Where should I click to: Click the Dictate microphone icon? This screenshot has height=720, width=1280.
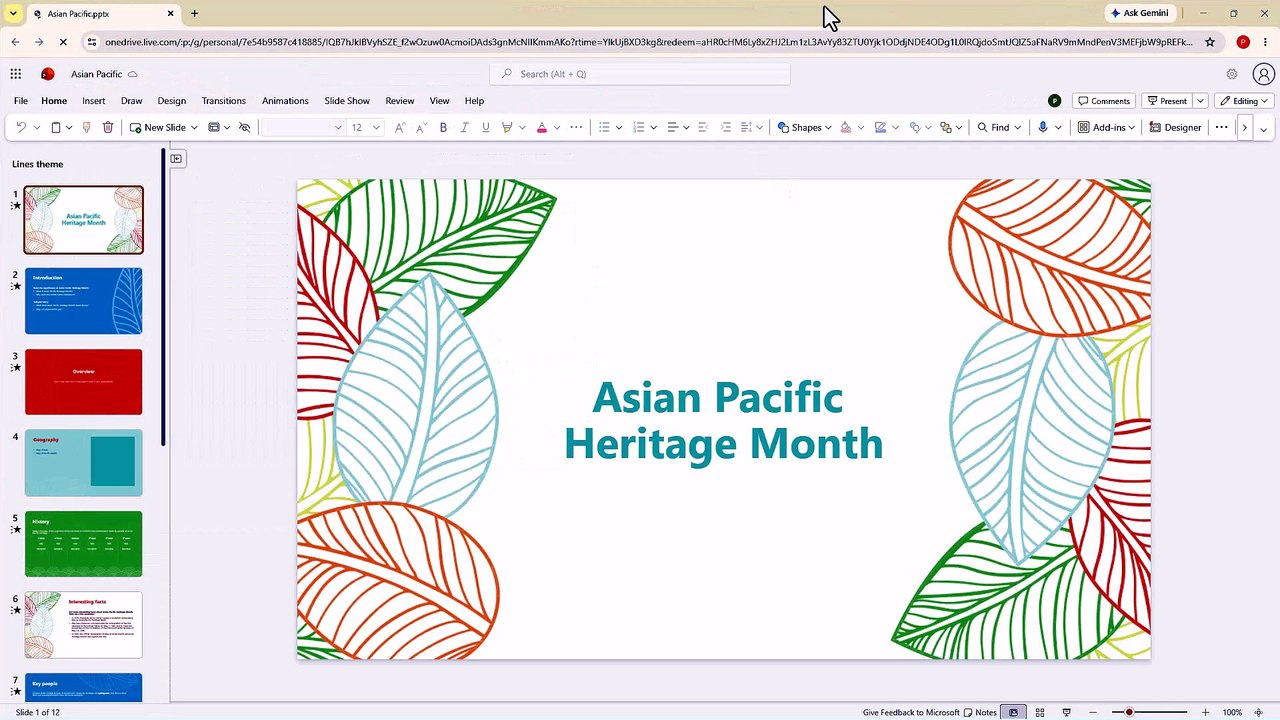pyautogui.click(x=1043, y=128)
